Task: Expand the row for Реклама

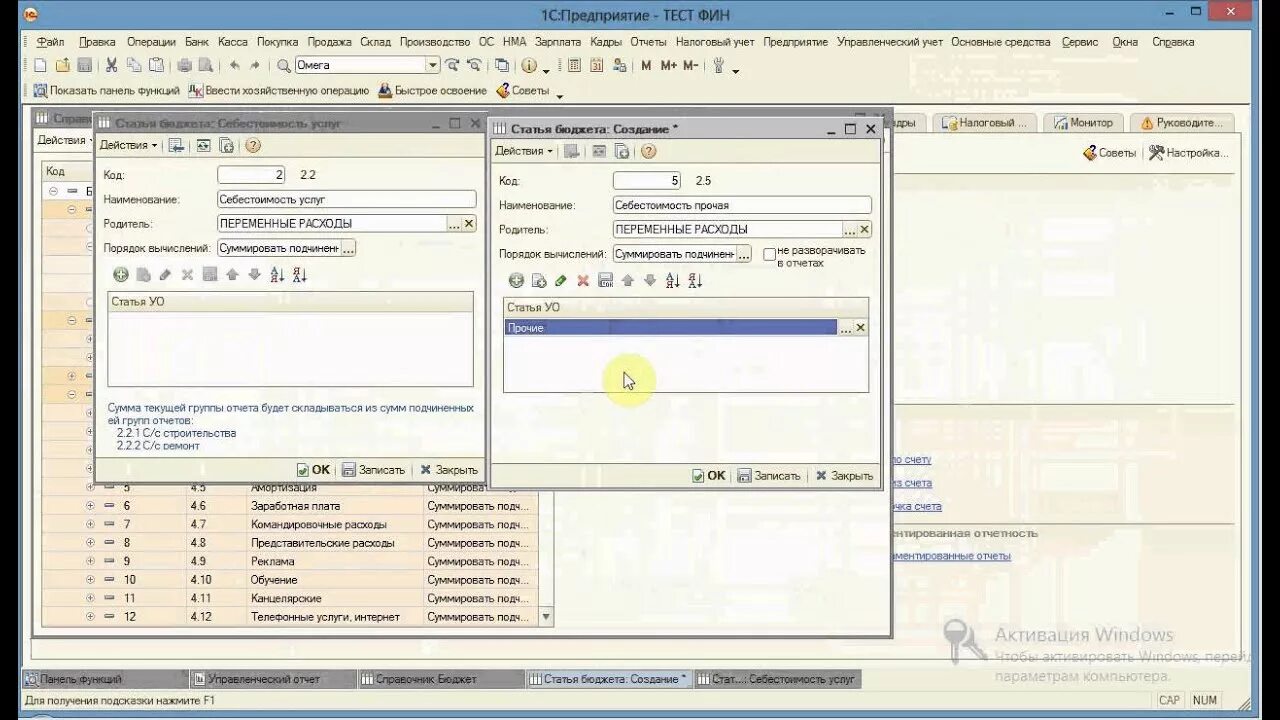Action: point(90,561)
